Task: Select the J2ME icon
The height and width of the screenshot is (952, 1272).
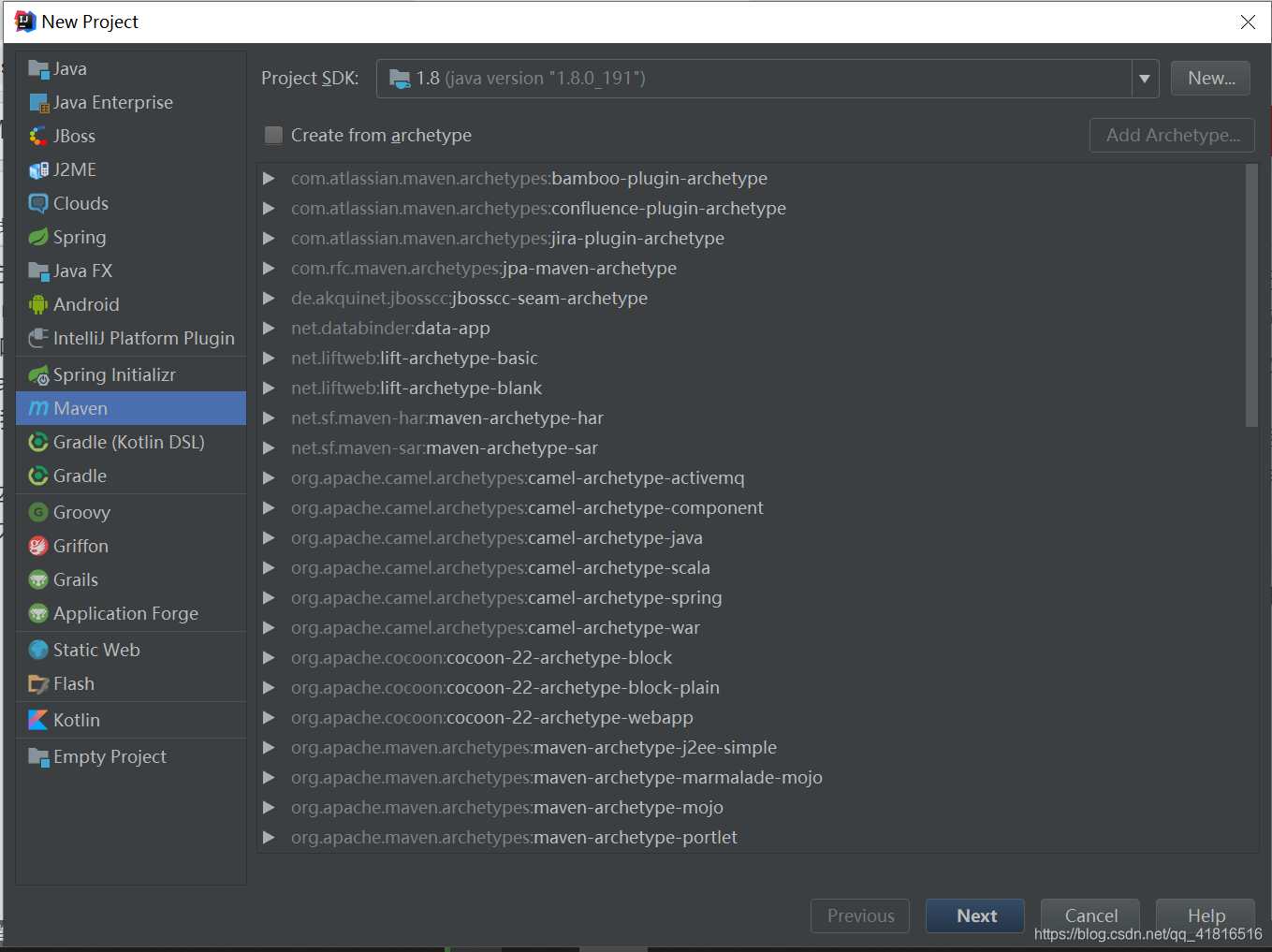Action: click(38, 169)
